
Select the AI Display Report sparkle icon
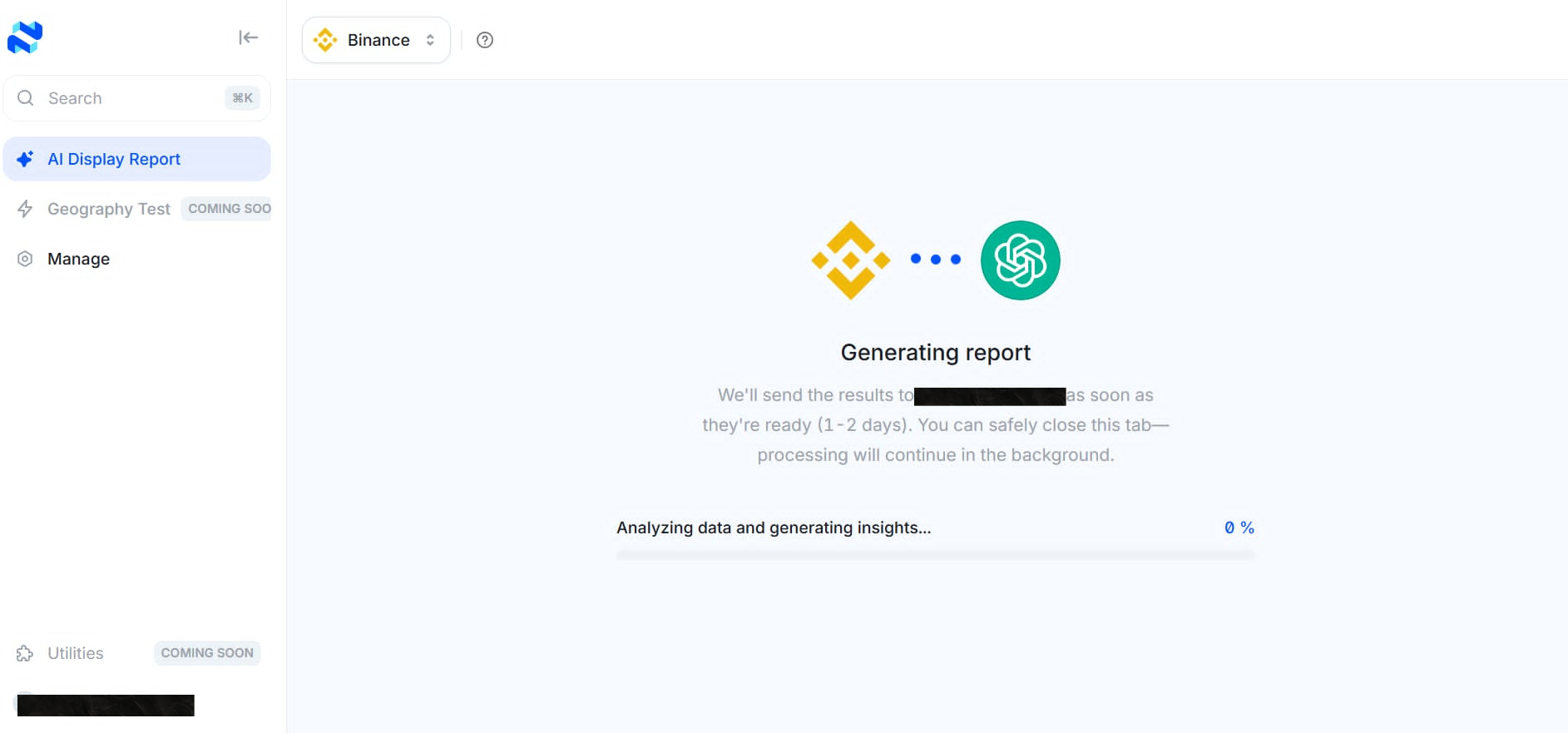point(24,158)
